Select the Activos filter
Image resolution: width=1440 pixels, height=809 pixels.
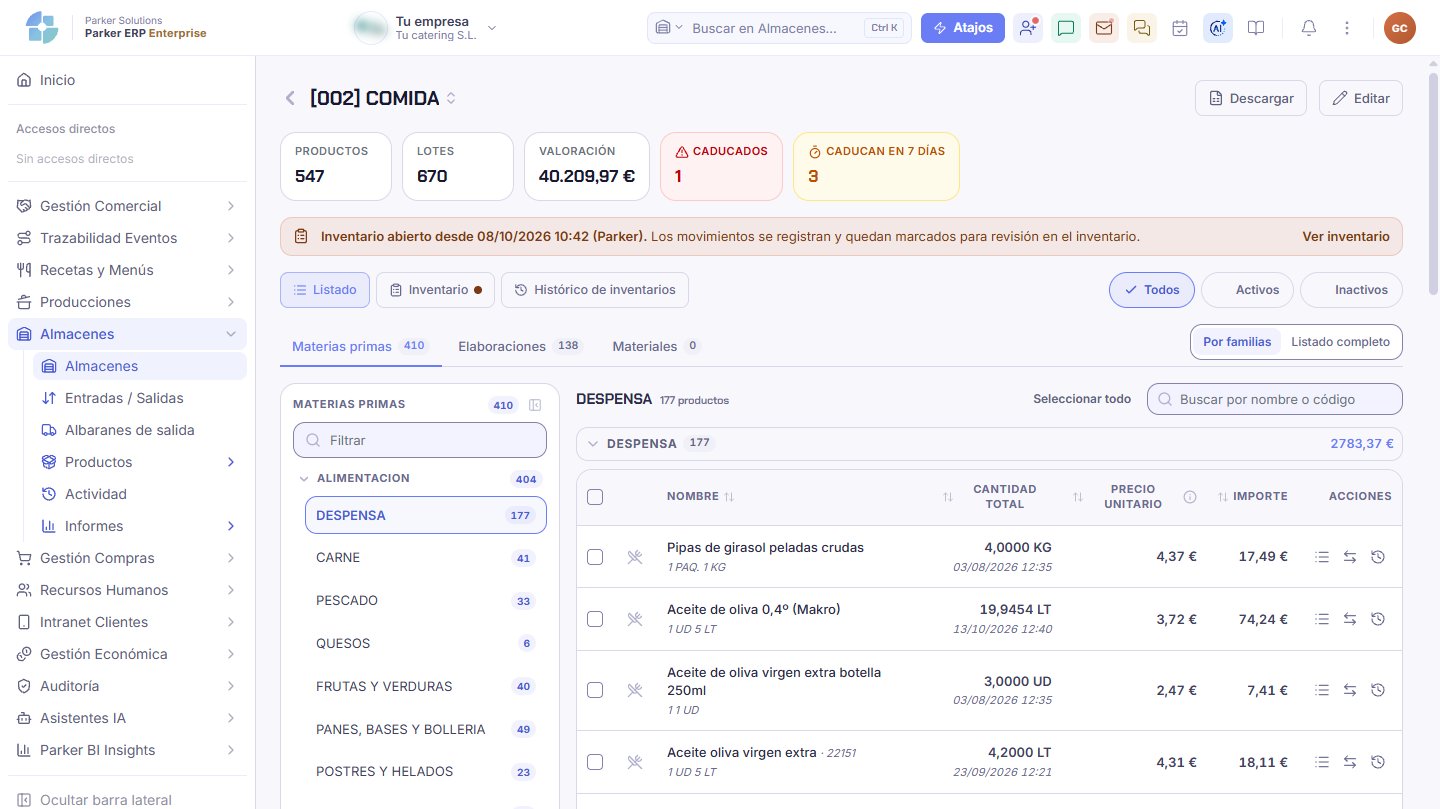click(x=1247, y=290)
